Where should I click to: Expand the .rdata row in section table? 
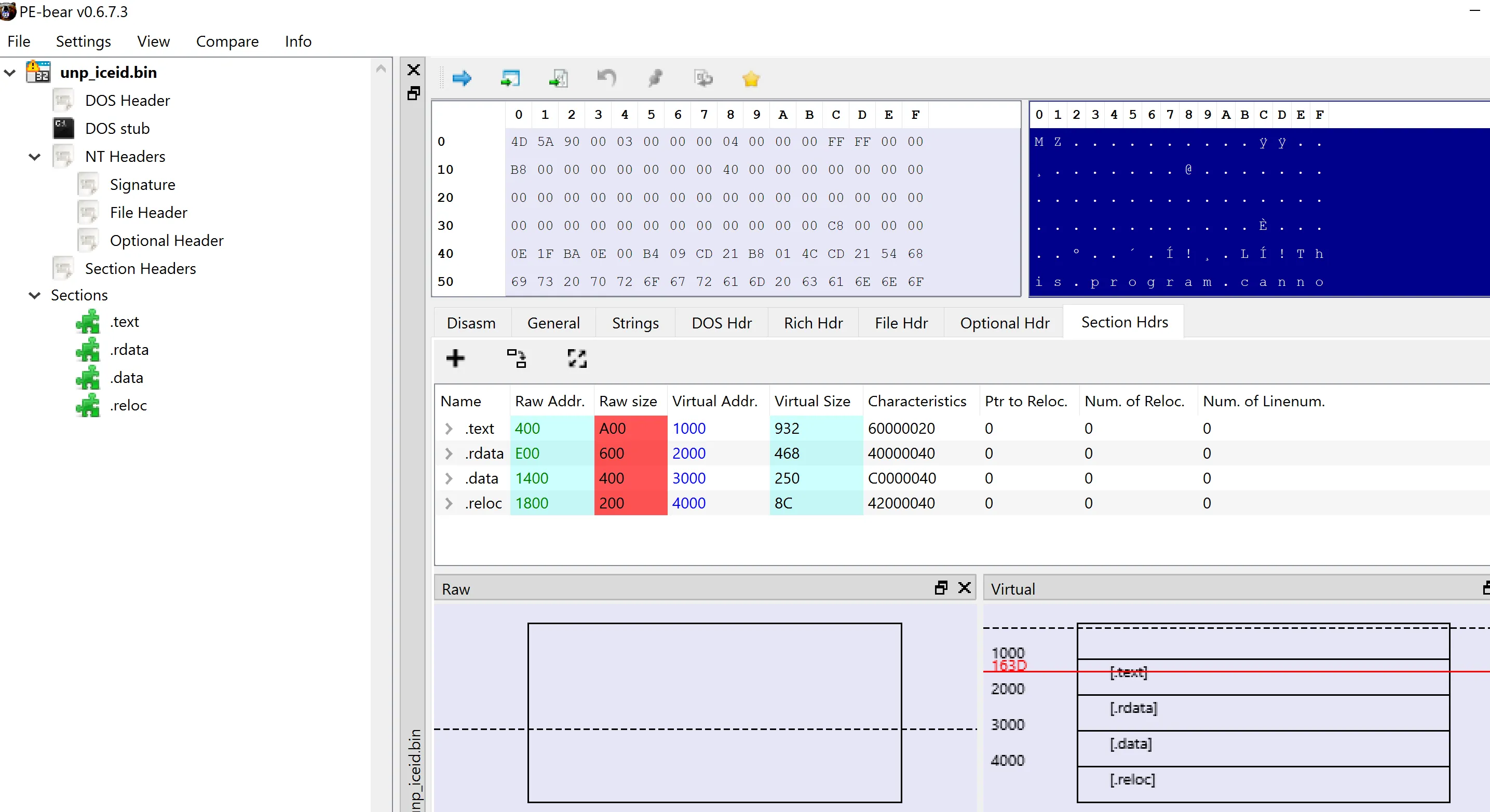(448, 453)
